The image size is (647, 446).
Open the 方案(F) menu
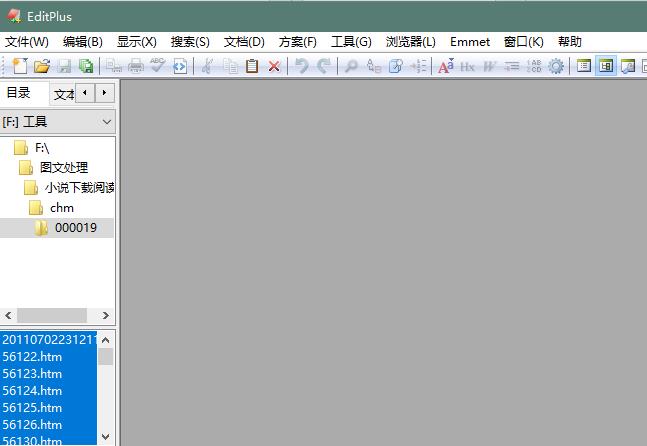[x=298, y=42]
